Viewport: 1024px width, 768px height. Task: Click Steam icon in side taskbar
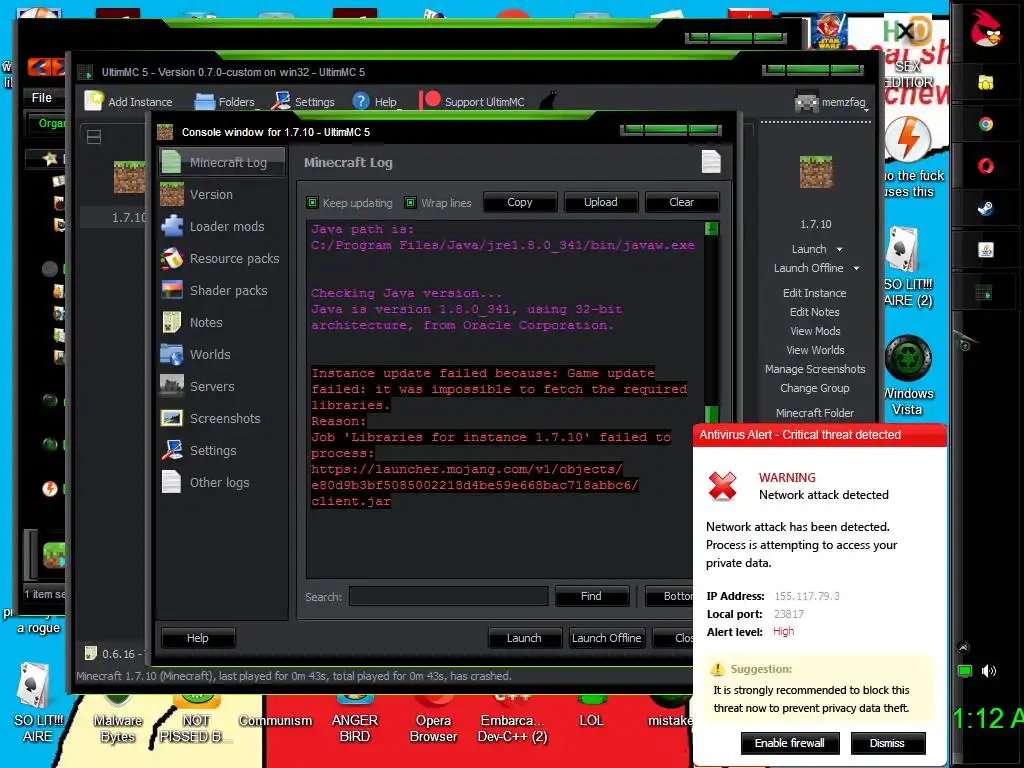pyautogui.click(x=985, y=208)
